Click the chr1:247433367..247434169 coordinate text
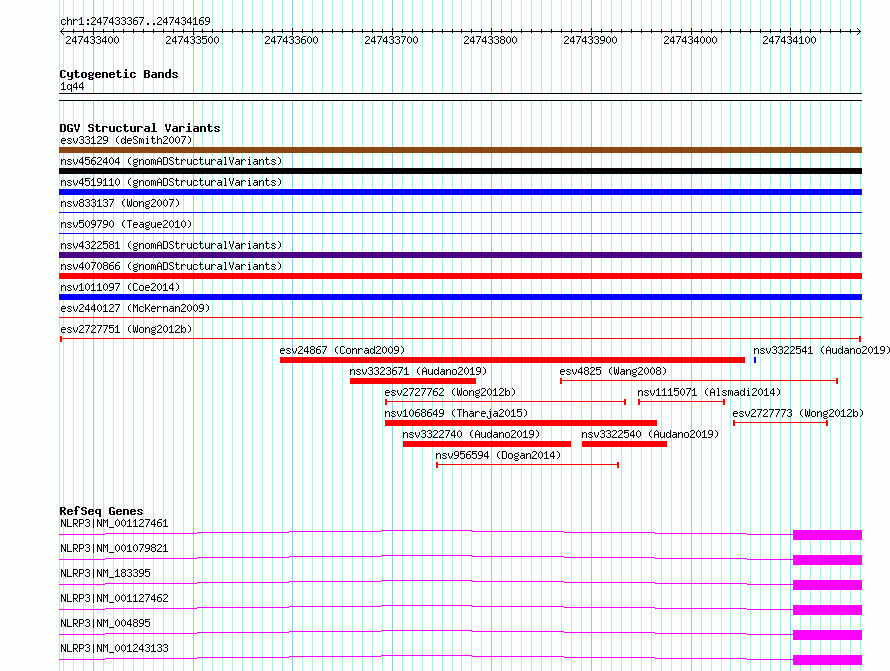 135,21
